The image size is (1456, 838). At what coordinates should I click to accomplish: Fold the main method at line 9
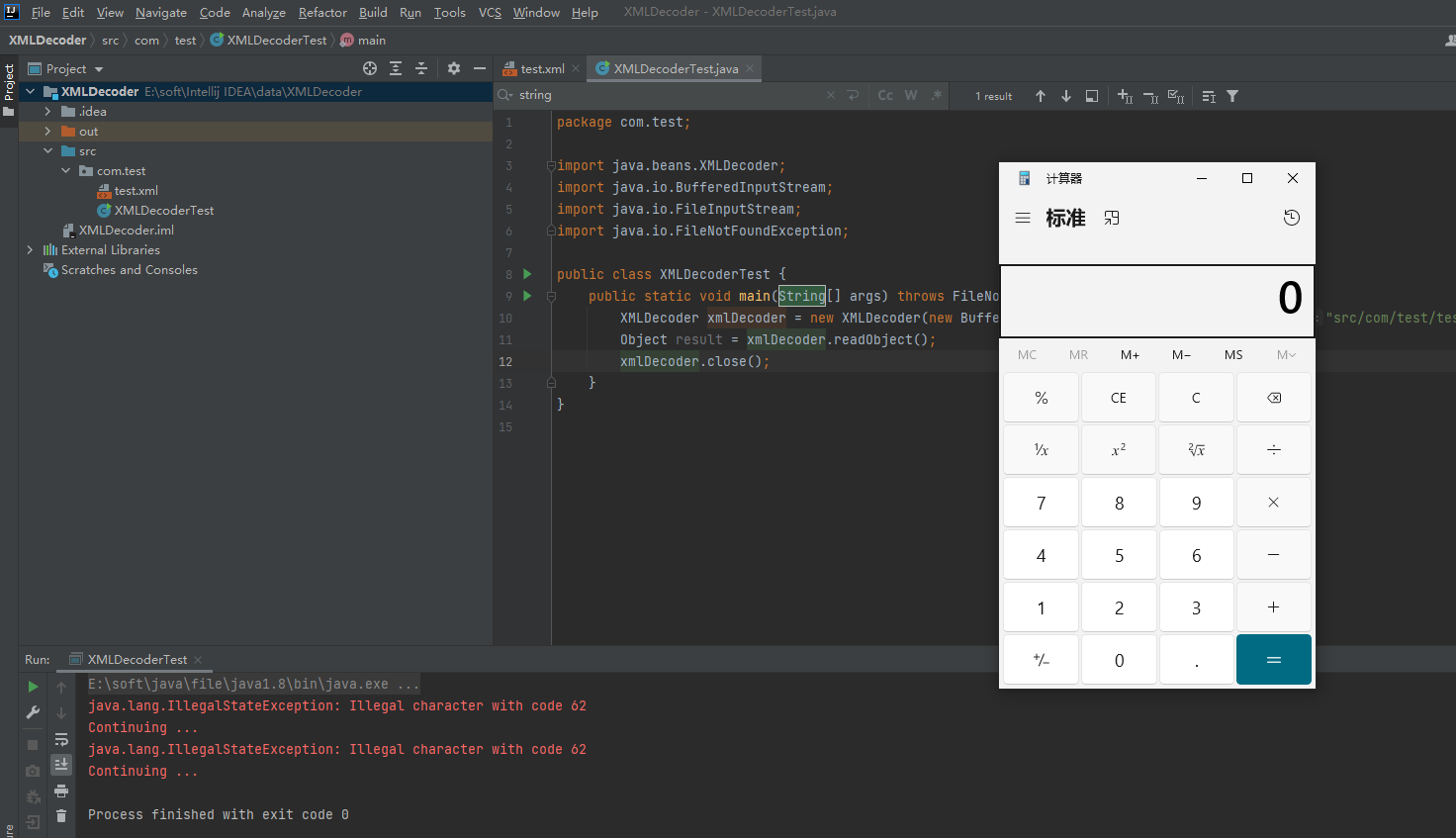[x=551, y=296]
